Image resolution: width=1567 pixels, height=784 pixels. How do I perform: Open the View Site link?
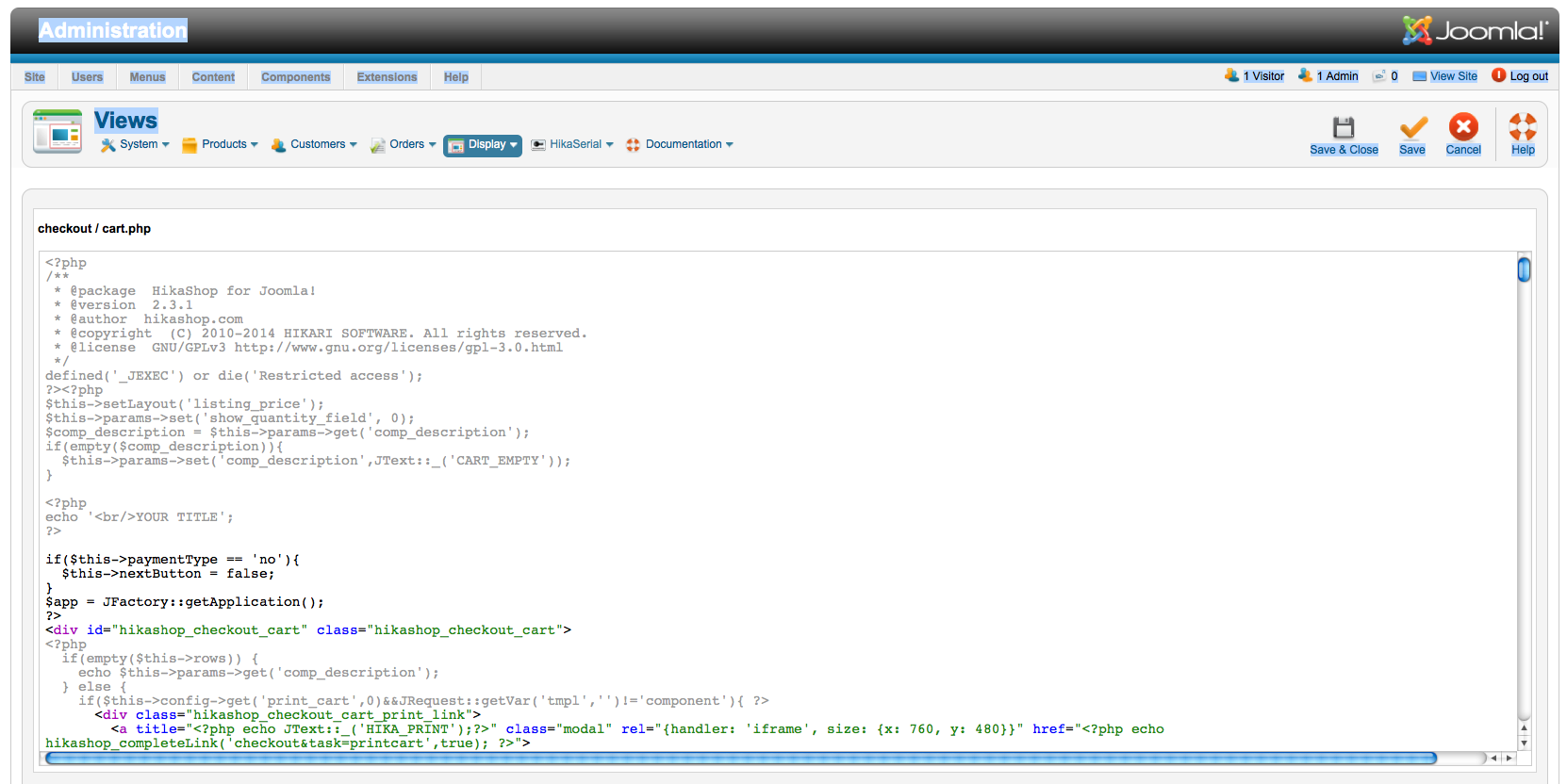(1445, 76)
